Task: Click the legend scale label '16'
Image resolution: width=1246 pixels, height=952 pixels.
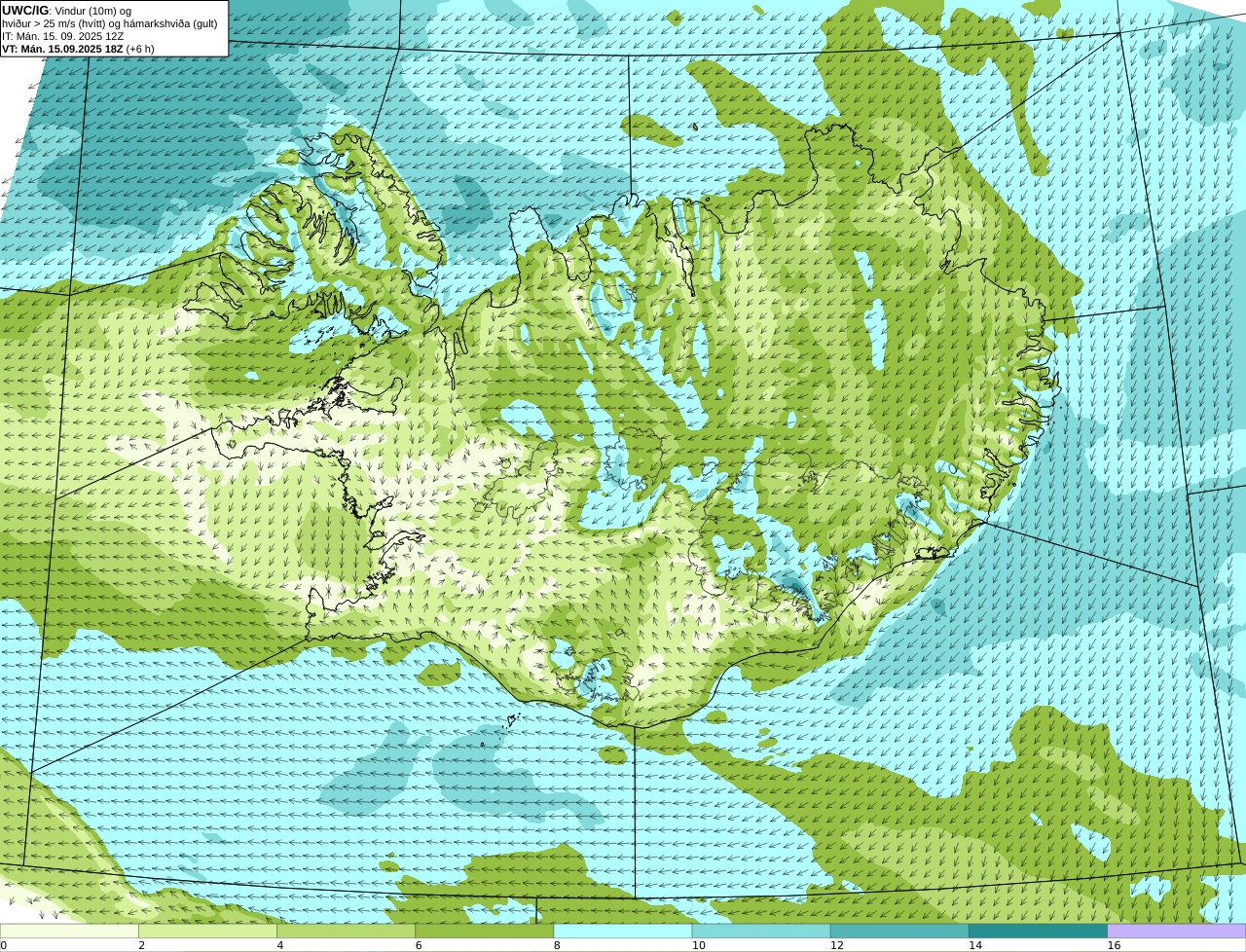Action: (1114, 945)
